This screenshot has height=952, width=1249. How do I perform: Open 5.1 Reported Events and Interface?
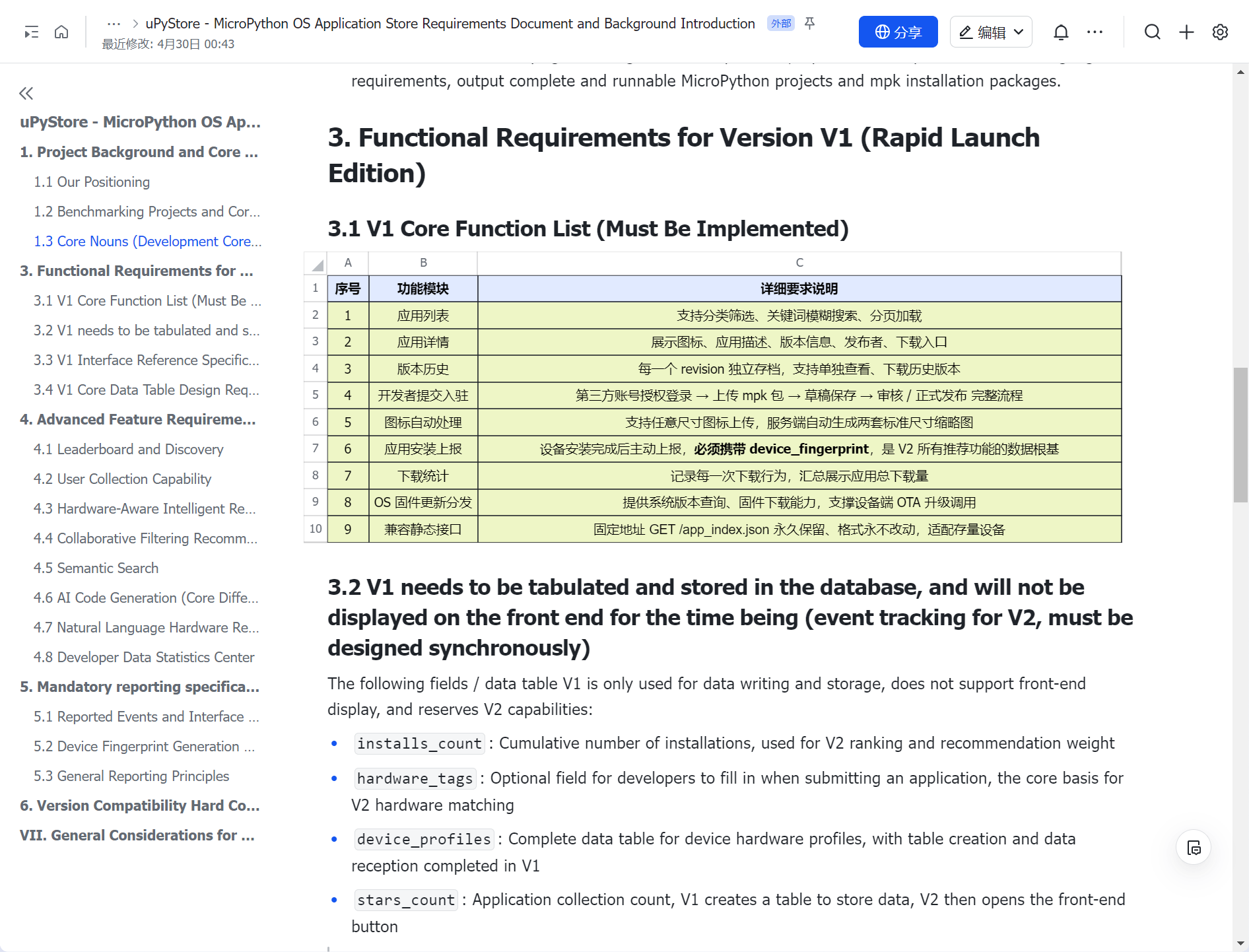click(x=147, y=716)
